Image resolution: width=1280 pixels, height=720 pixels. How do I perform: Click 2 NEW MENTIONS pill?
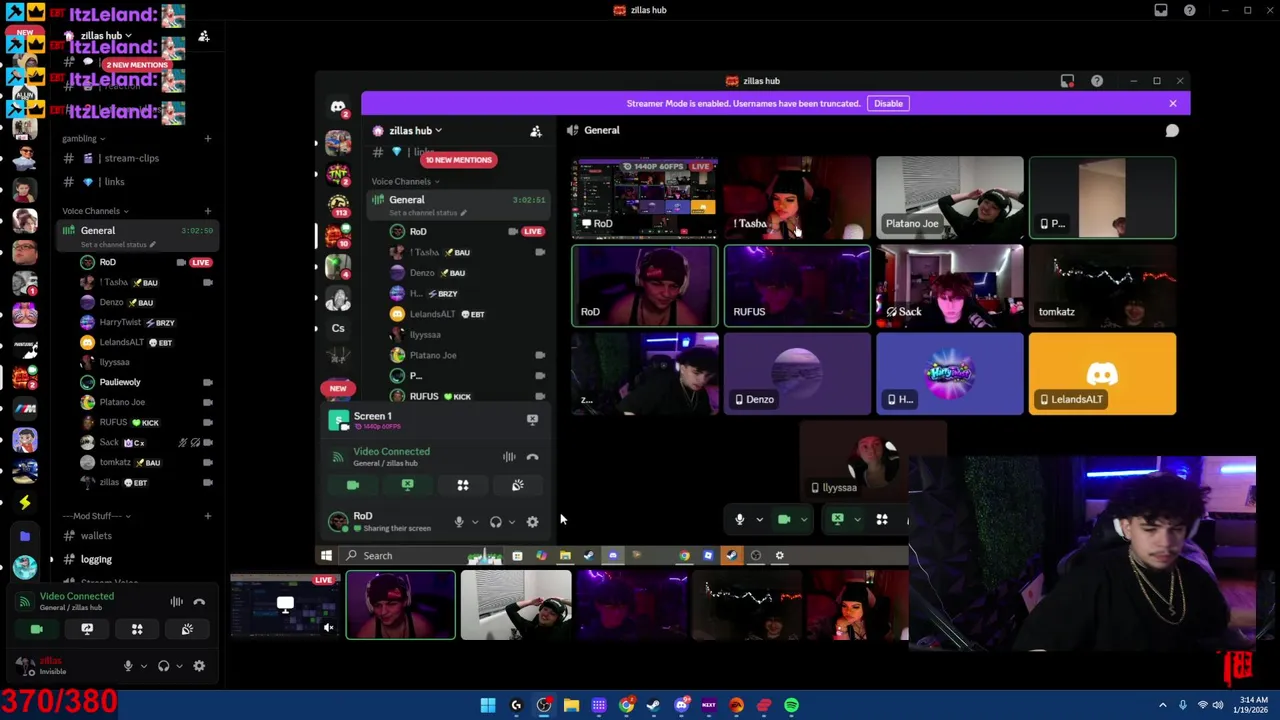point(136,65)
